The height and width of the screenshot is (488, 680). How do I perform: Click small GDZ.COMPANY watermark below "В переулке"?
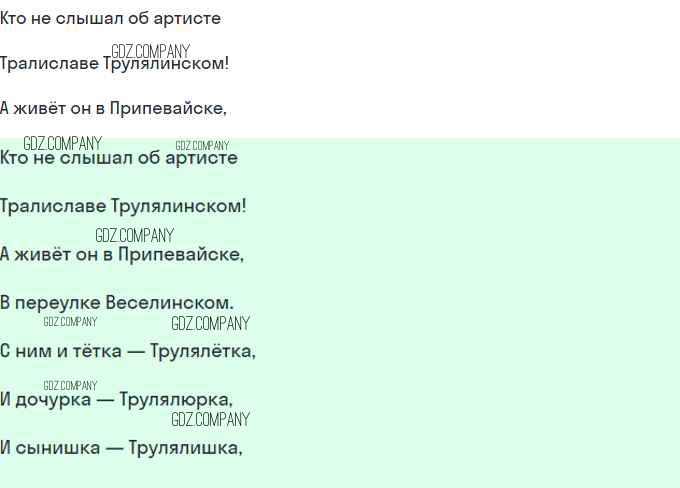tap(70, 322)
